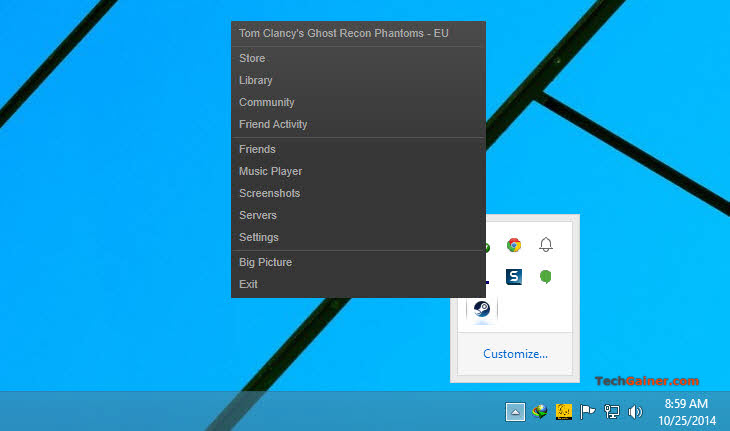Click the Action Center flag icon

(x=588, y=411)
